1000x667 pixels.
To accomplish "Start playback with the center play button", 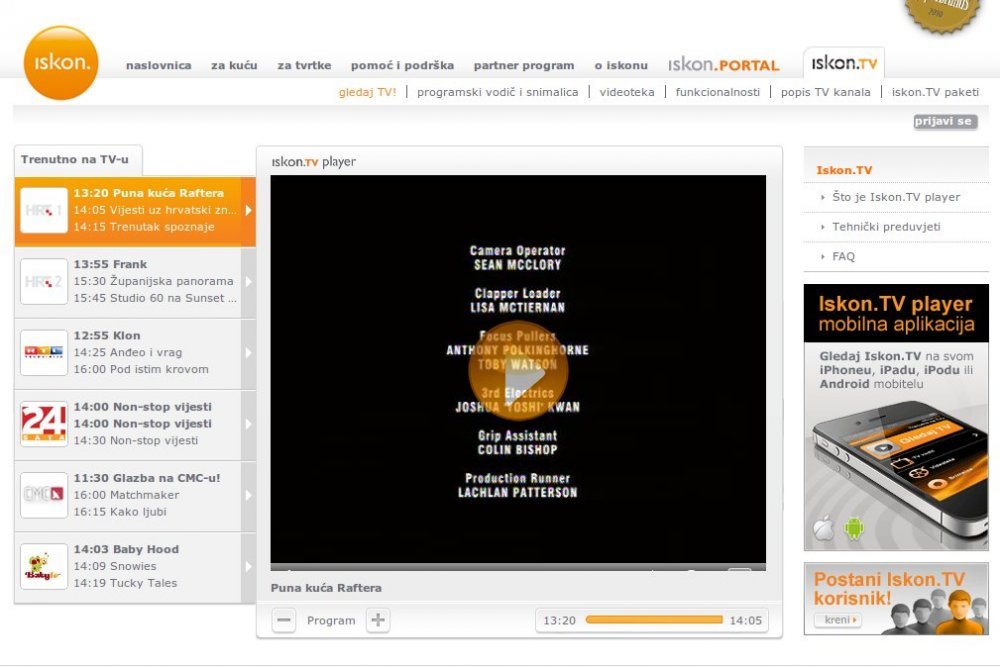I will point(518,370).
